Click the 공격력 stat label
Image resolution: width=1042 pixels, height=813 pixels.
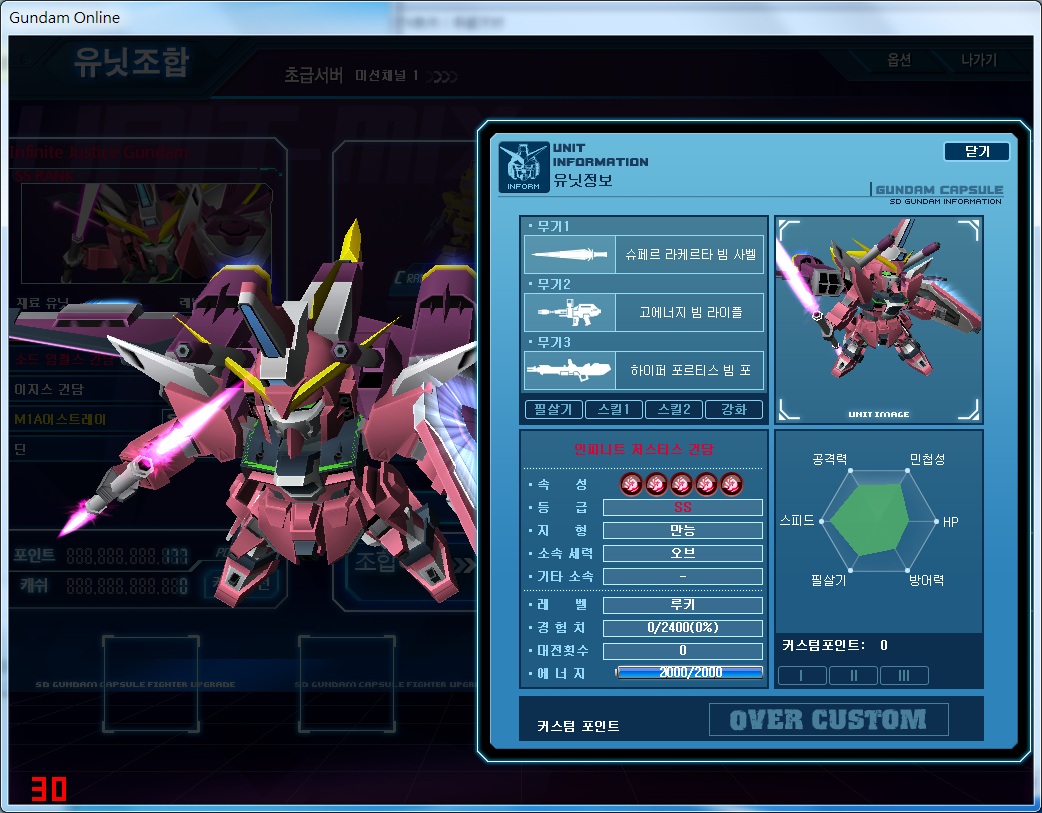pyautogui.click(x=829, y=459)
